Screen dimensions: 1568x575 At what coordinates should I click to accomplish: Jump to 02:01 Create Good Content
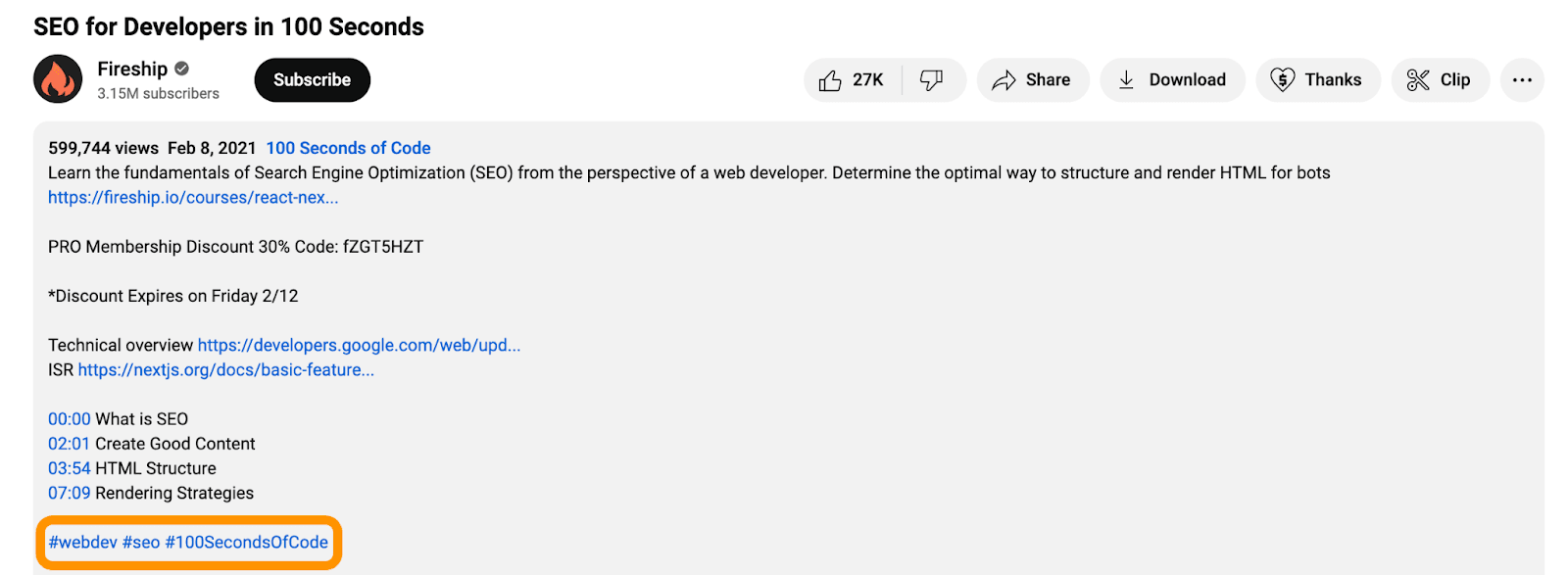69,444
